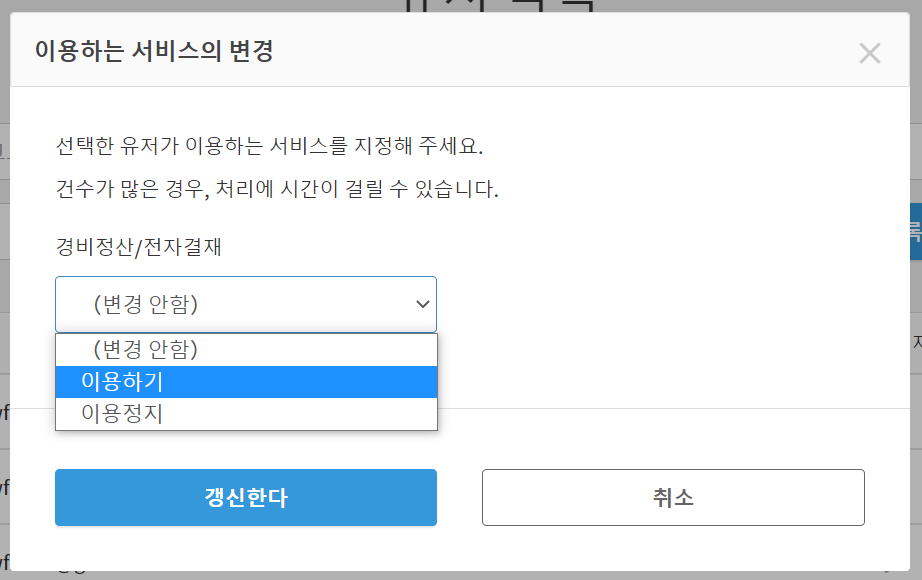Viewport: 922px width, 580px height.
Task: Click the dimmed backdrop below the dialog
Action: click(x=460, y=575)
